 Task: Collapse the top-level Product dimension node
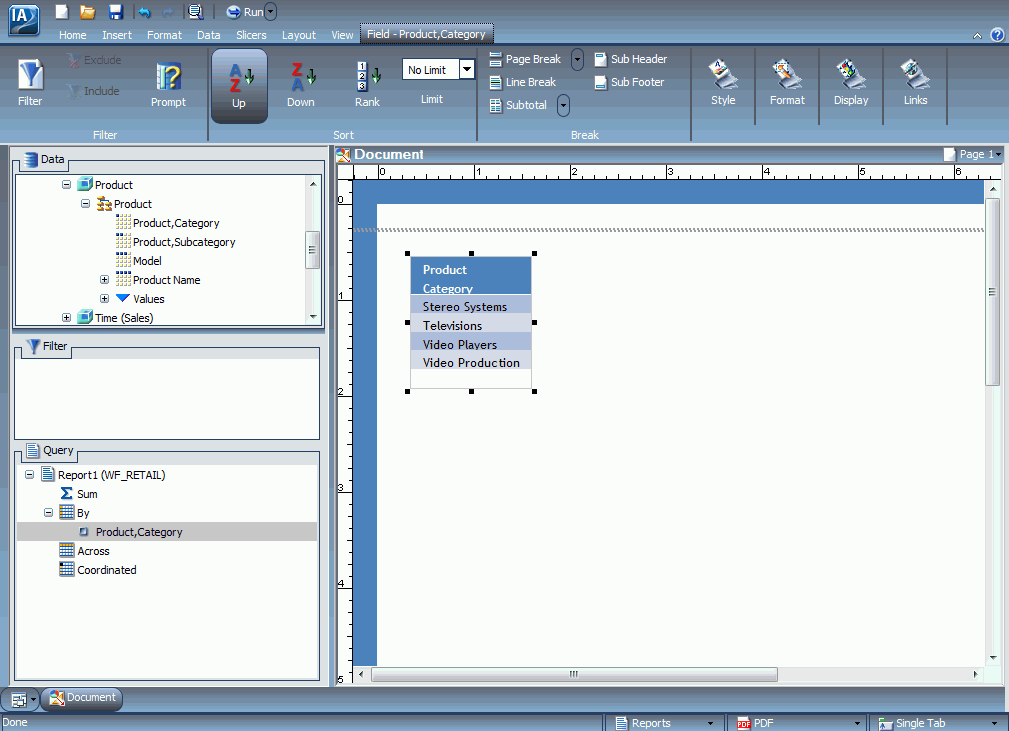(x=66, y=185)
